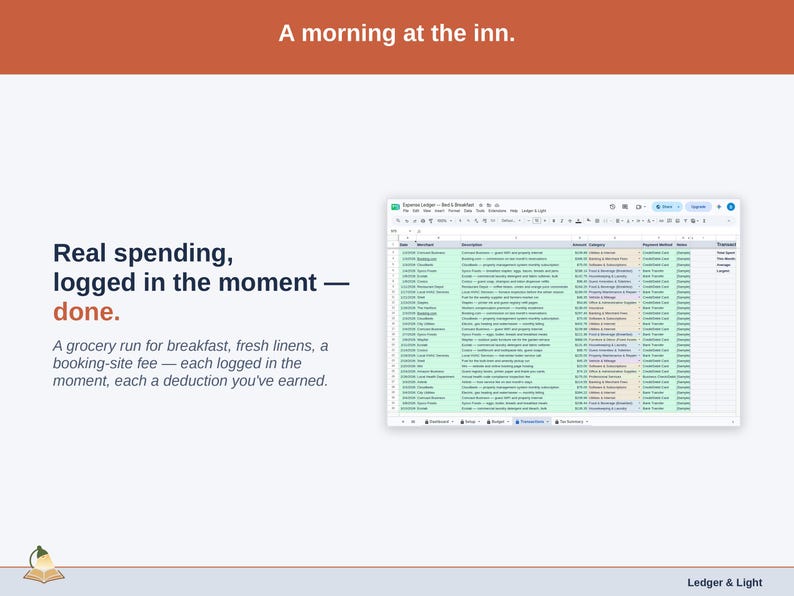Open the Insert menu
This screenshot has width=794, height=596.
click(440, 211)
